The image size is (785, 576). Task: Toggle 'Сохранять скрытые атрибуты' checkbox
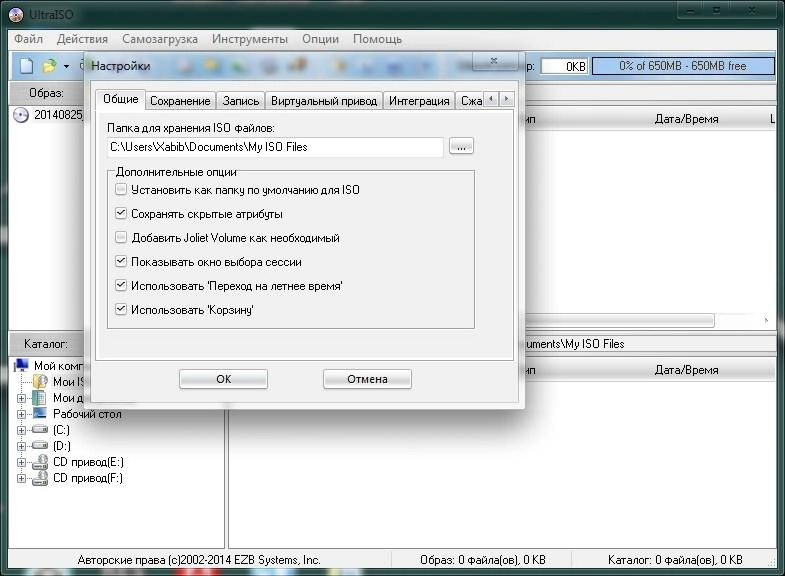click(121, 213)
